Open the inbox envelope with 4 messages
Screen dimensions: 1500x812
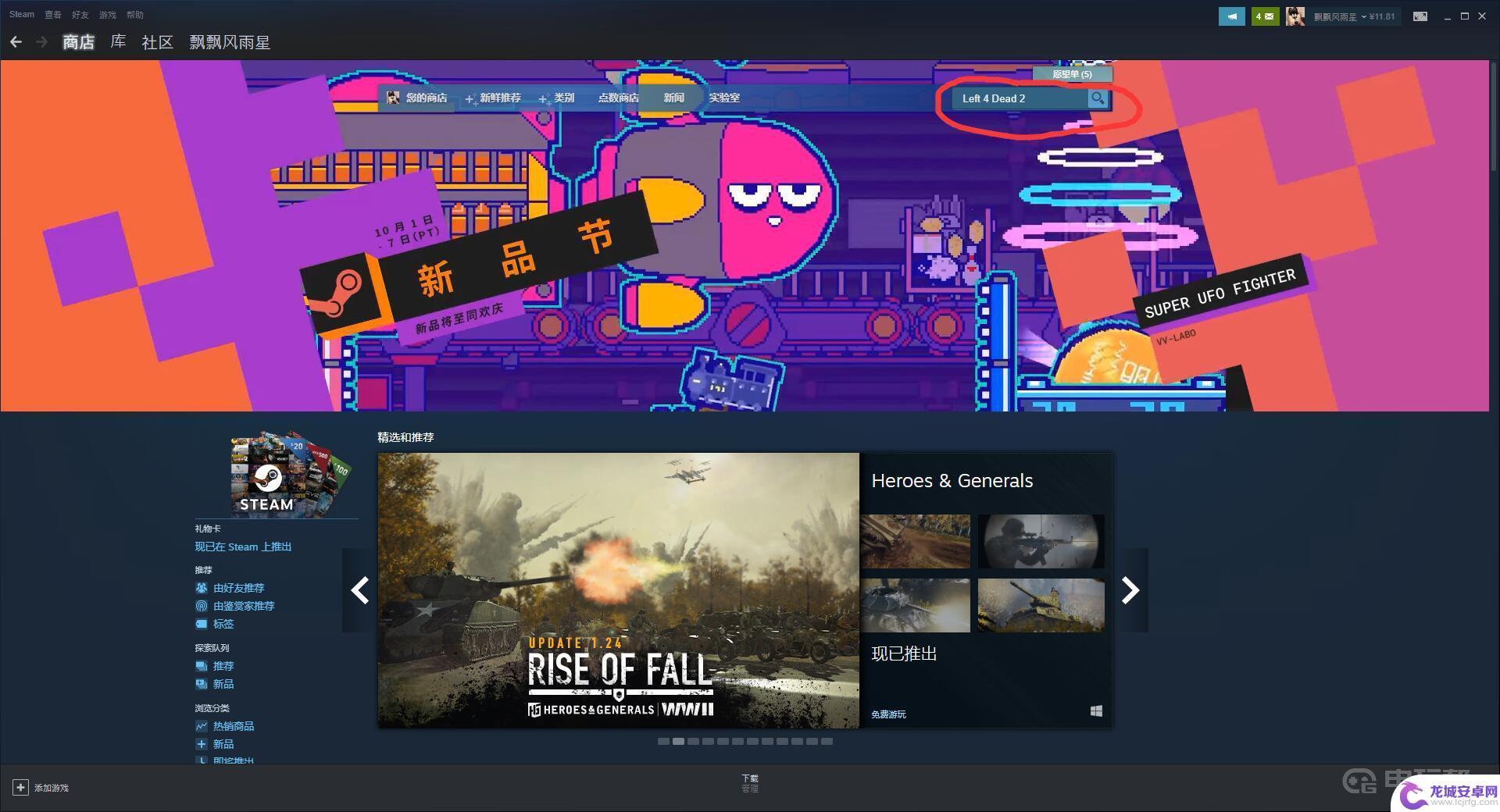coord(1265,16)
